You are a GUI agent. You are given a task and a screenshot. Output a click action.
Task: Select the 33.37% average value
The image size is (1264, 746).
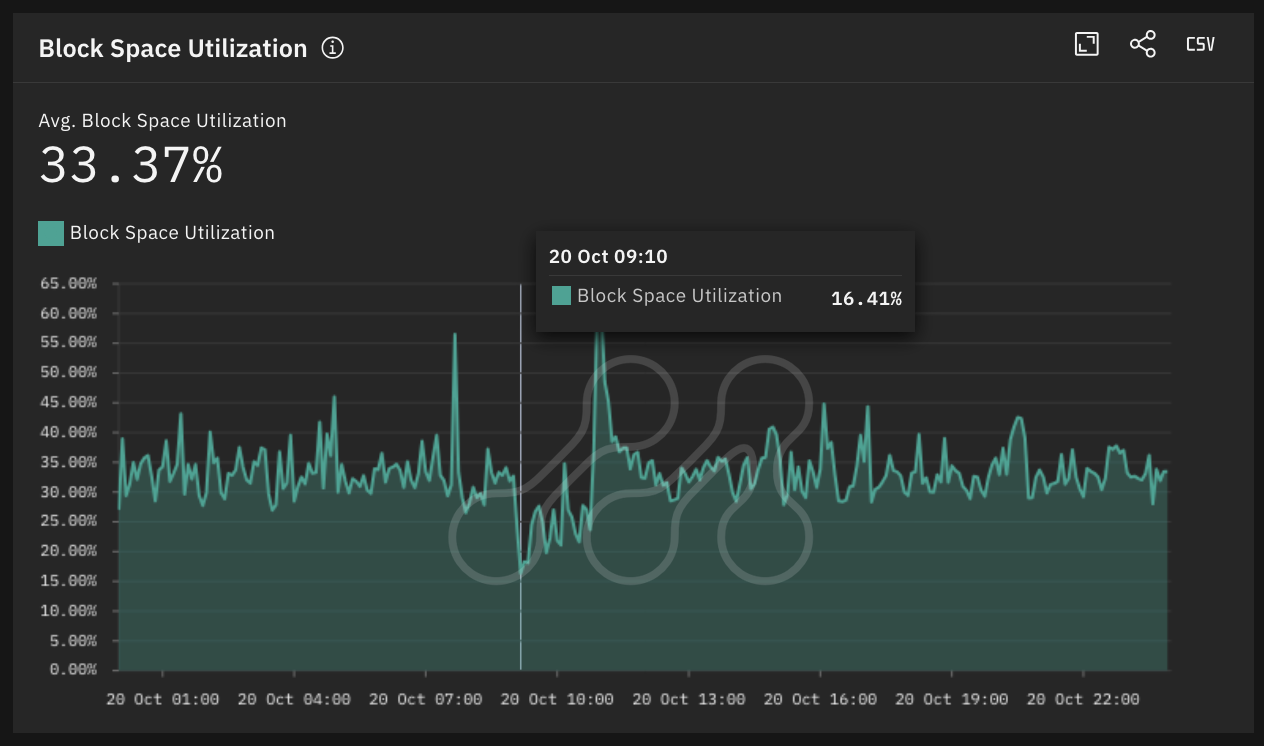pyautogui.click(x=131, y=166)
